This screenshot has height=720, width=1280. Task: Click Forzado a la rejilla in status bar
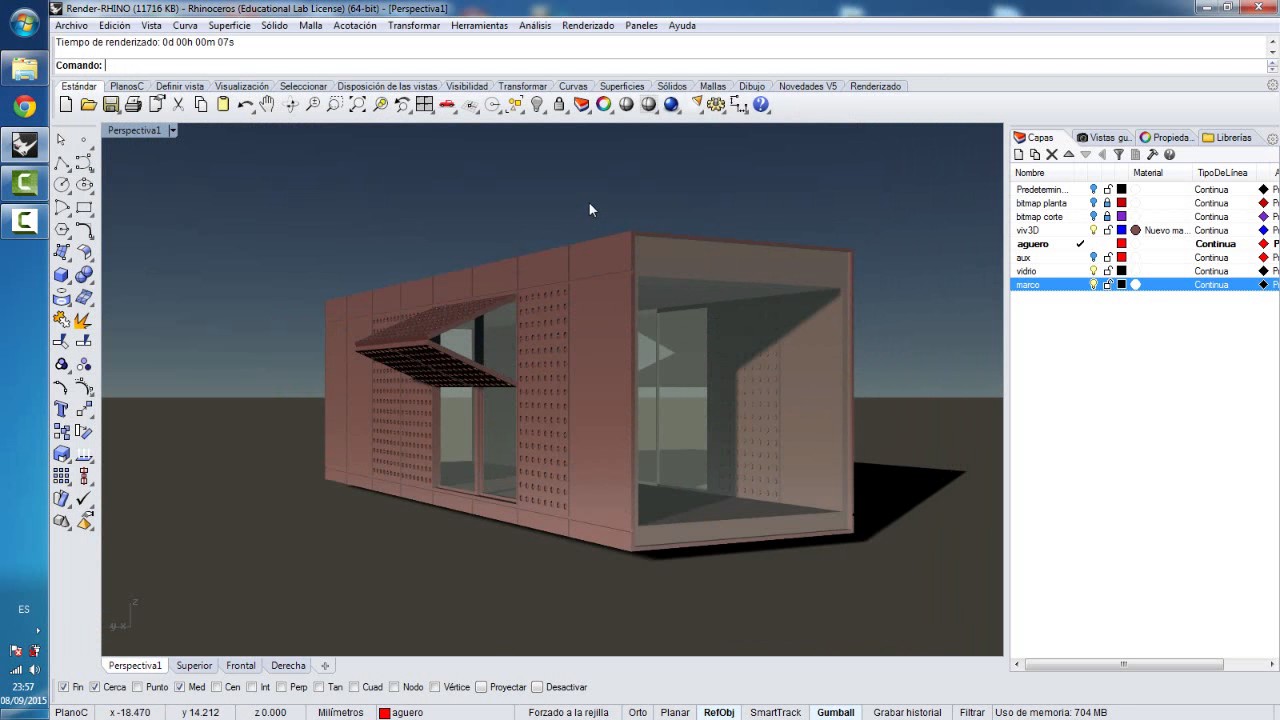tap(568, 712)
